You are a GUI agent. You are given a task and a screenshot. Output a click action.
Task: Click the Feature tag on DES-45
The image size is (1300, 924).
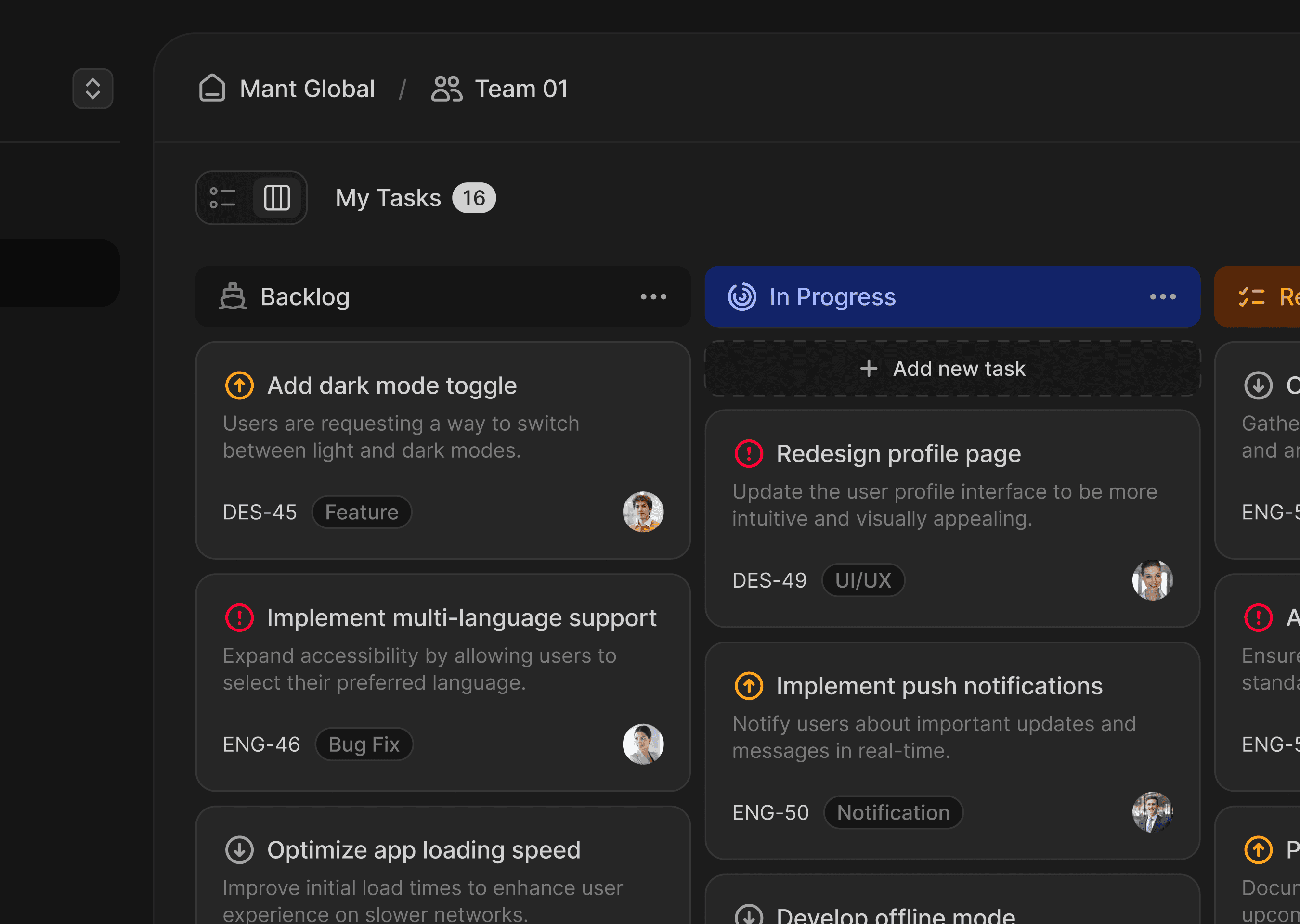coord(362,512)
